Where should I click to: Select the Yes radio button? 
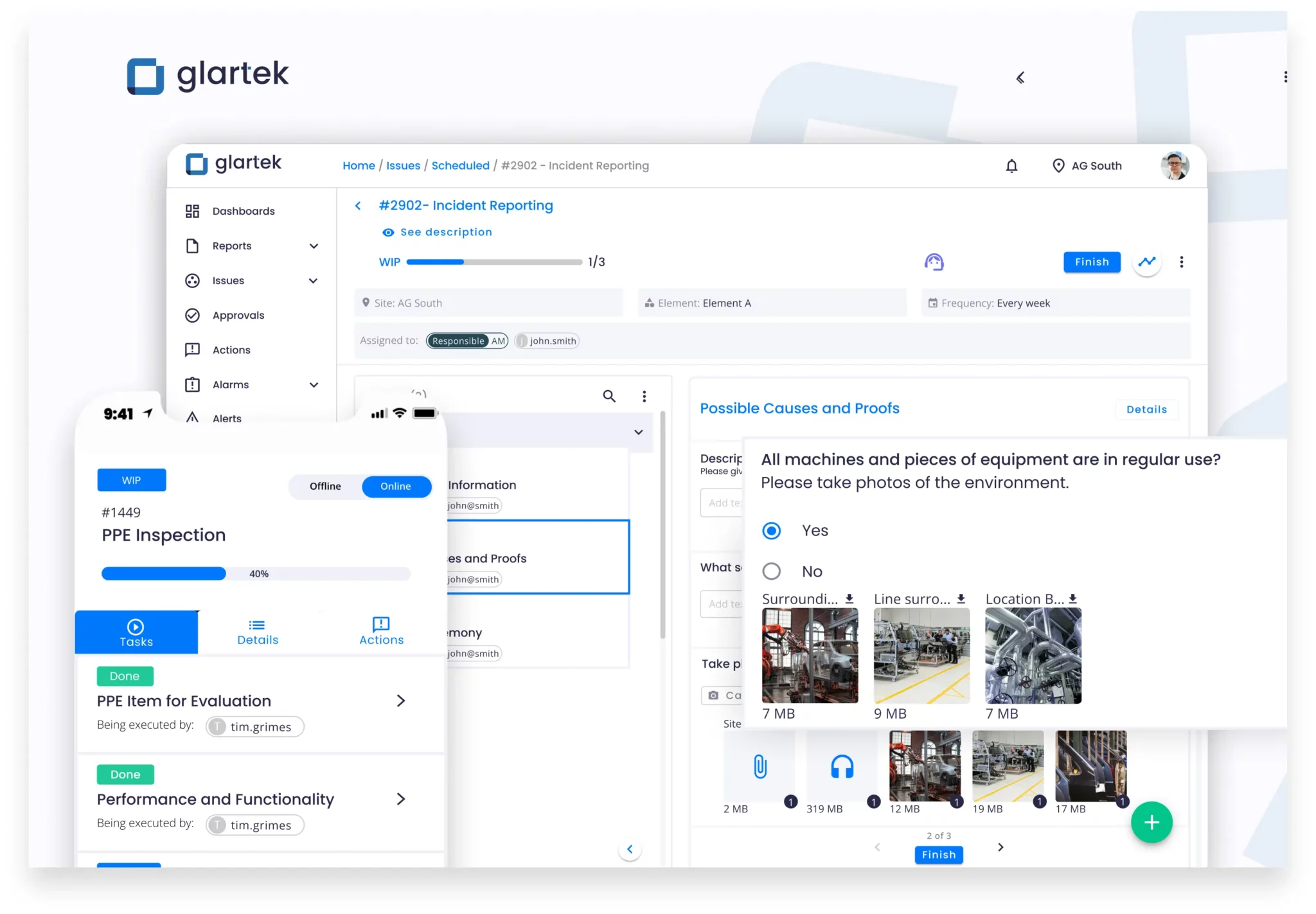[771, 530]
